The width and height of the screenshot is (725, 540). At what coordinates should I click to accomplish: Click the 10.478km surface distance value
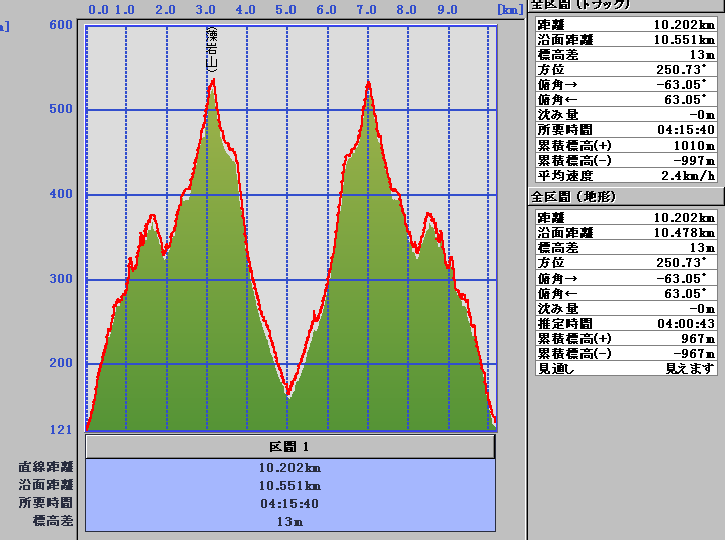click(x=684, y=232)
